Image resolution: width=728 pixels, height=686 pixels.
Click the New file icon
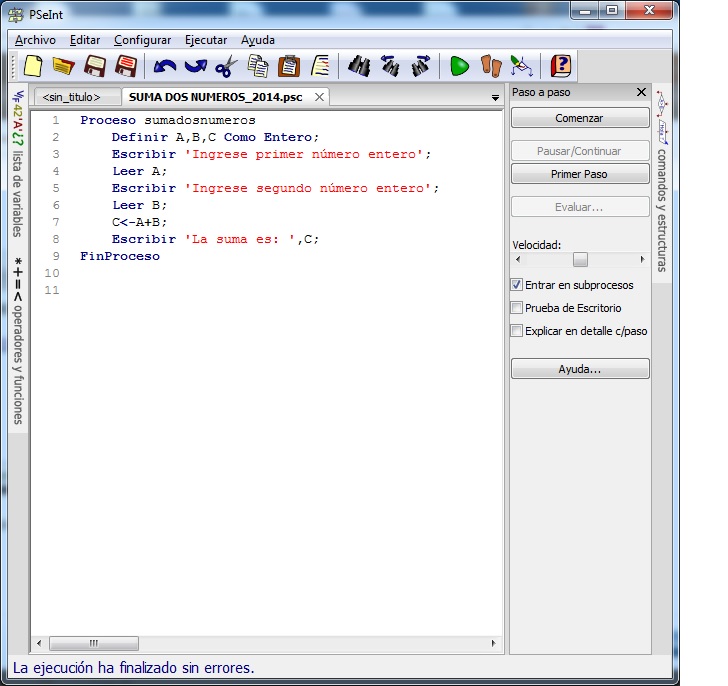pos(33,67)
